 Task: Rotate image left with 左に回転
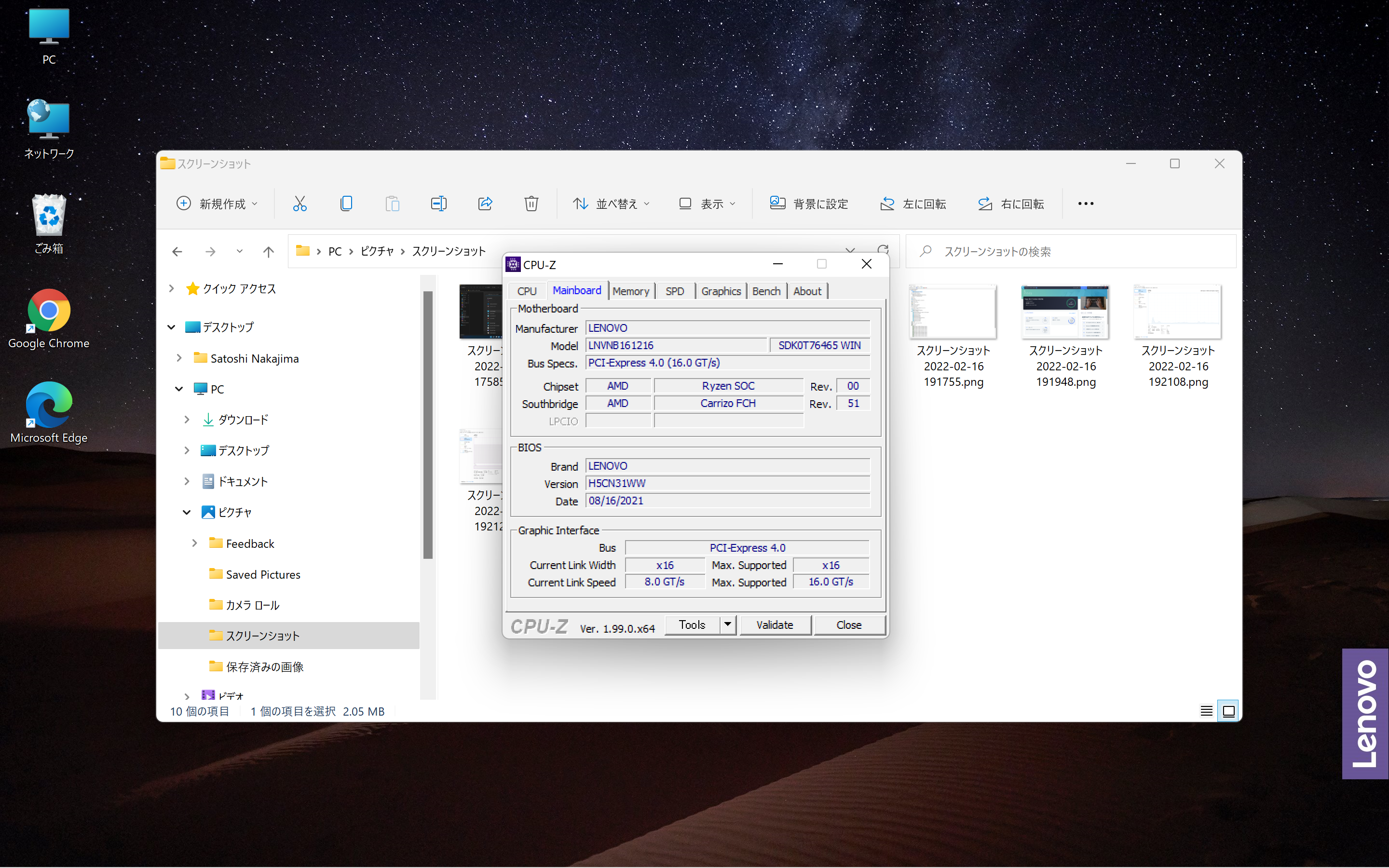tap(913, 204)
